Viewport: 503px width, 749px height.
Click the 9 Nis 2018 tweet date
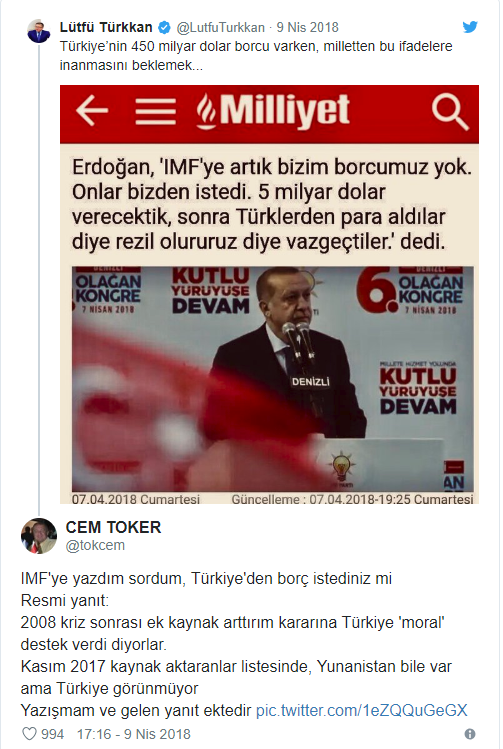[x=308, y=27]
